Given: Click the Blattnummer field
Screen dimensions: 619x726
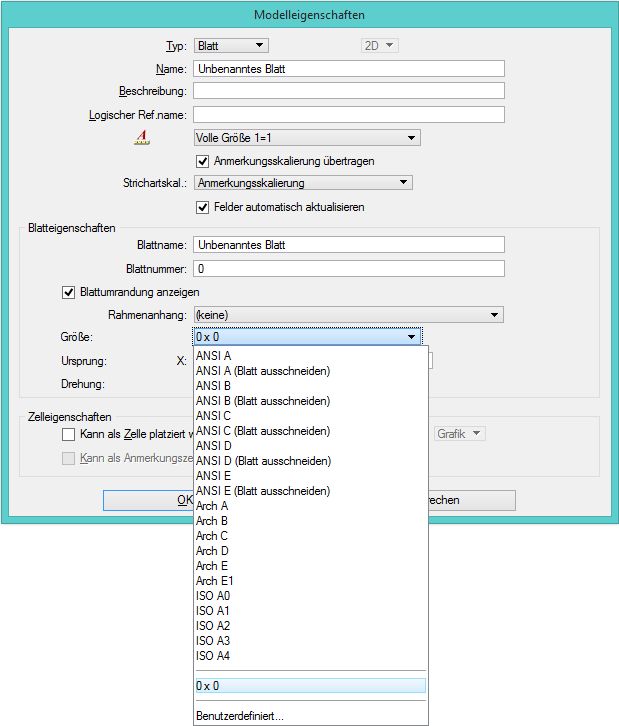Looking at the screenshot, I should click(x=349, y=269).
